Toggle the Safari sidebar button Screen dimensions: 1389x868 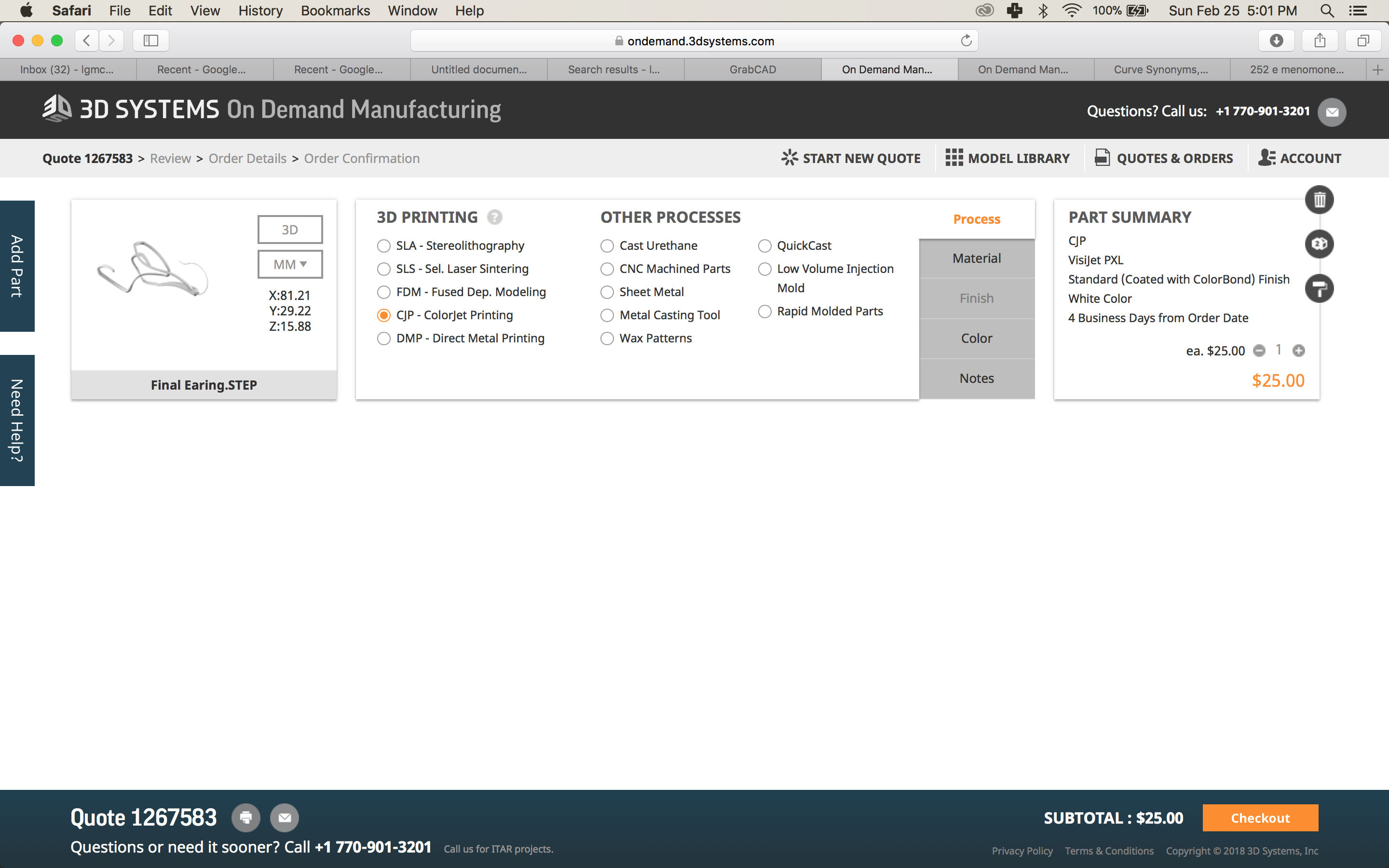[150, 40]
